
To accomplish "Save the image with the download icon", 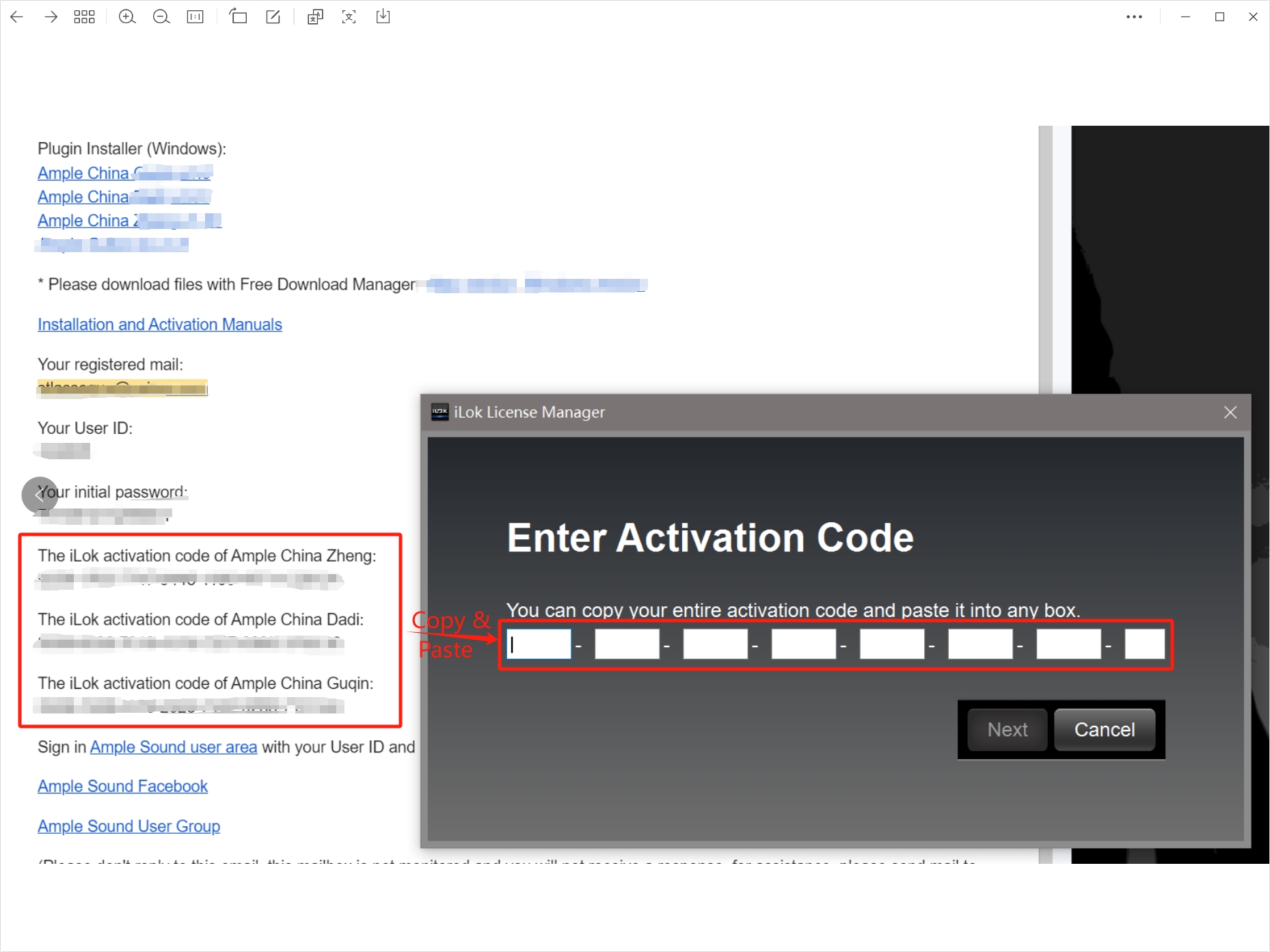I will [x=383, y=17].
